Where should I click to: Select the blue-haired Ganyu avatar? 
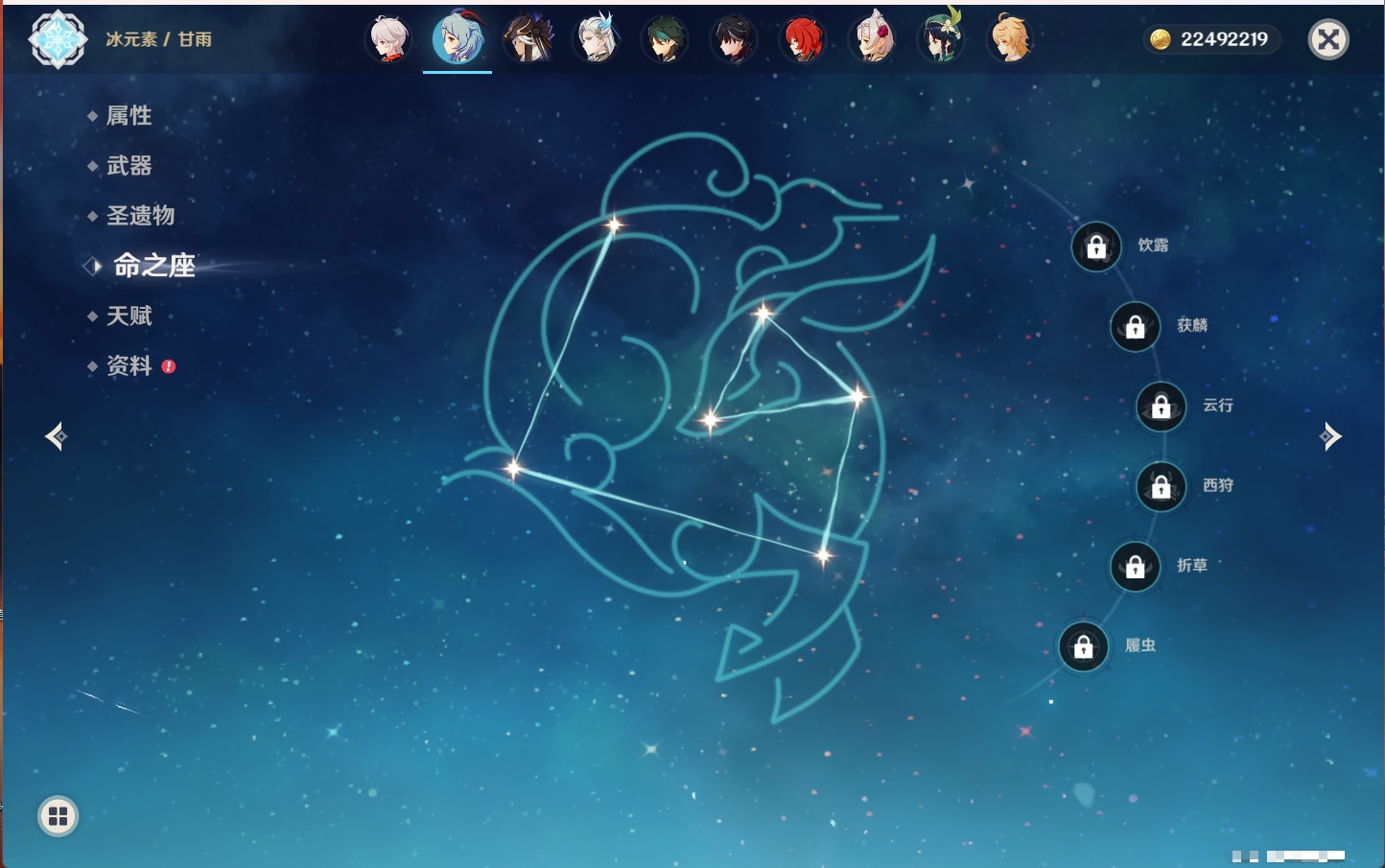(x=458, y=39)
